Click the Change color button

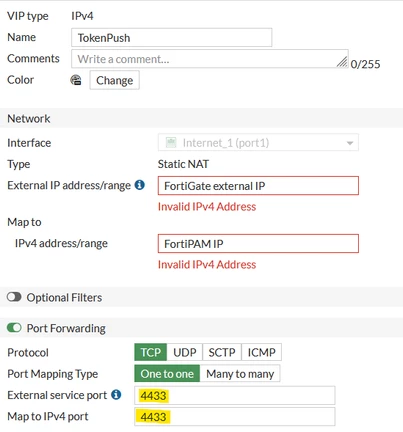[114, 80]
